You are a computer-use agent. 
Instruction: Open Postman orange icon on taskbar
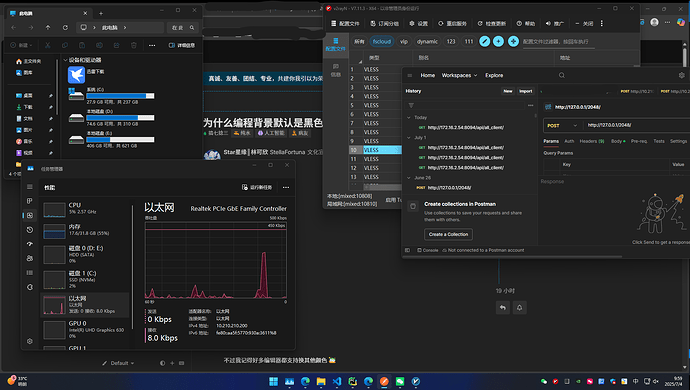tap(384, 381)
